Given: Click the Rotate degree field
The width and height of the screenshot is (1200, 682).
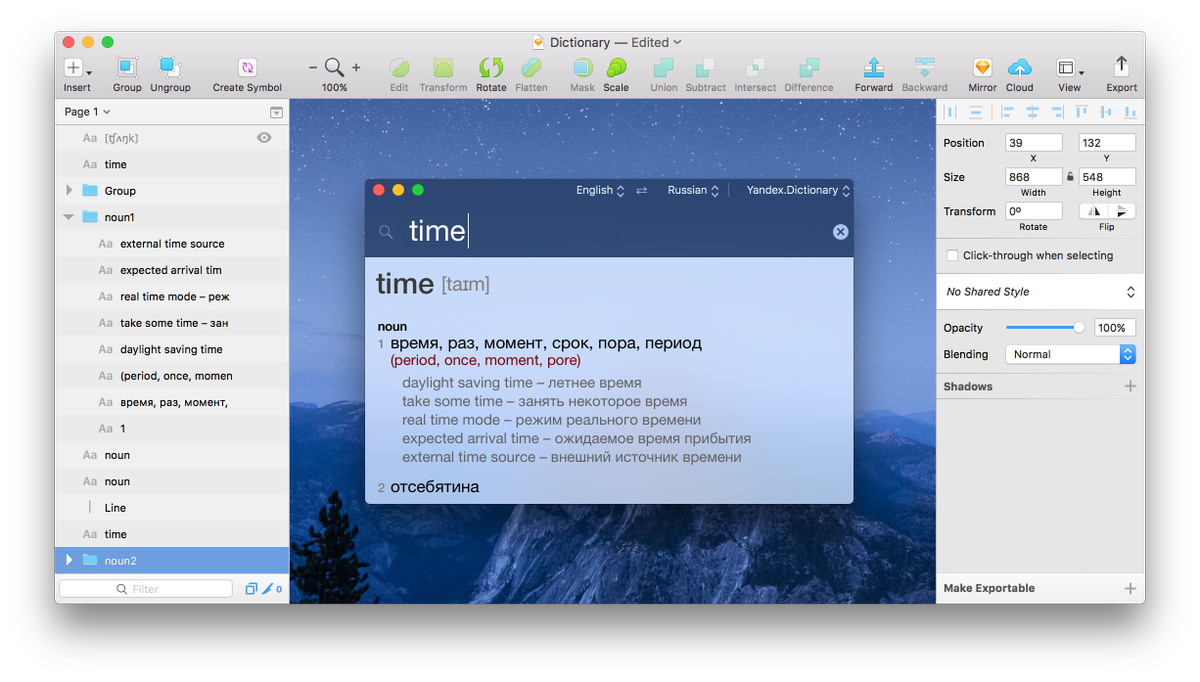Looking at the screenshot, I should pos(1034,211).
